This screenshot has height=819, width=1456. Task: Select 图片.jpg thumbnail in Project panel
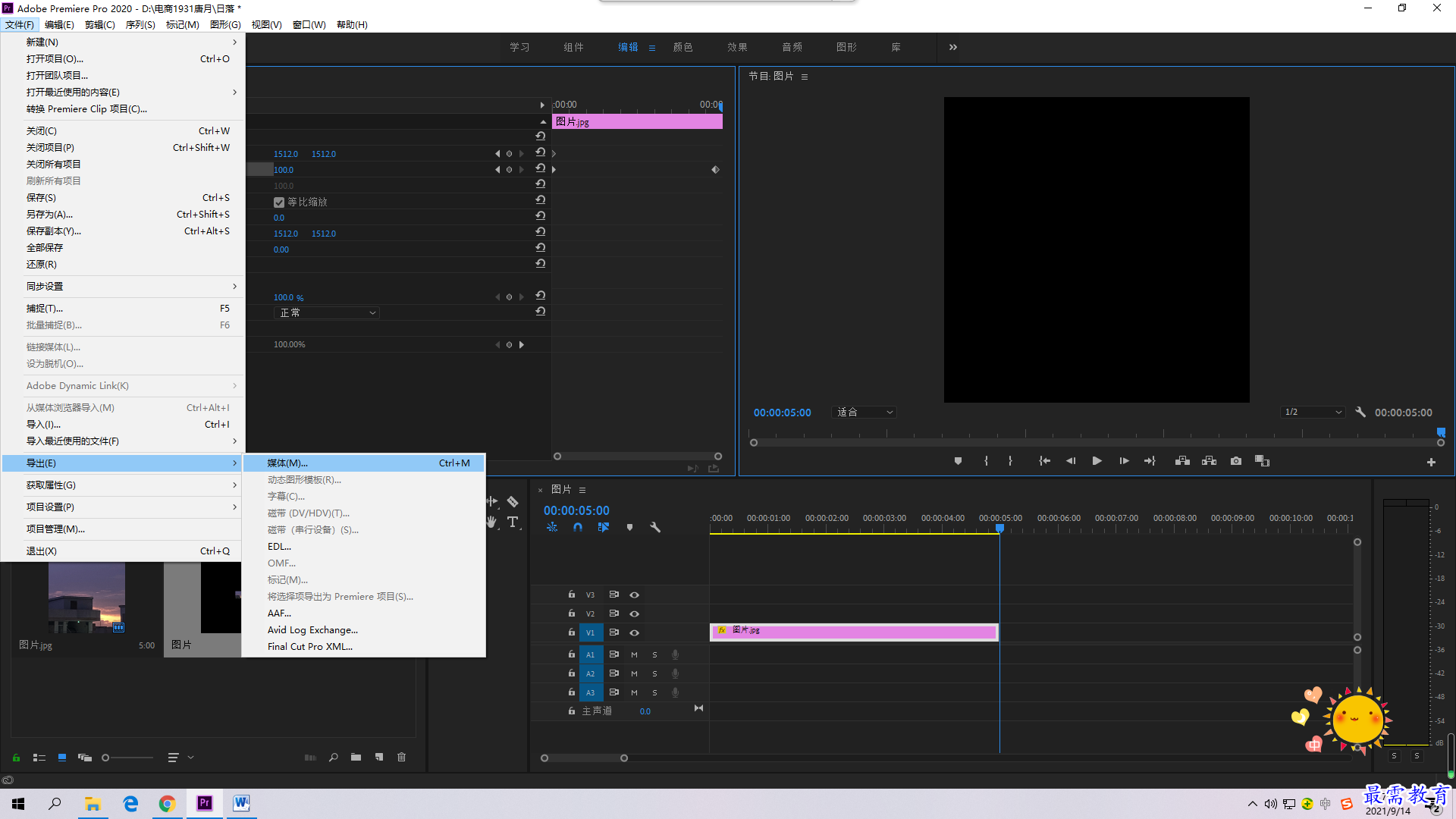(x=86, y=598)
